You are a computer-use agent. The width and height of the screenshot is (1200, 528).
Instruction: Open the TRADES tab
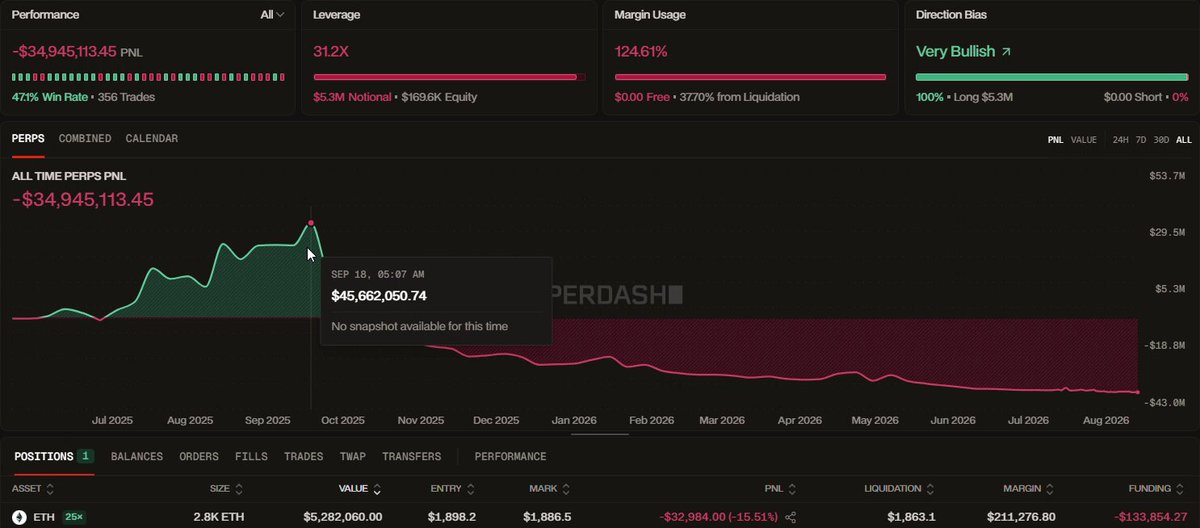pos(304,456)
